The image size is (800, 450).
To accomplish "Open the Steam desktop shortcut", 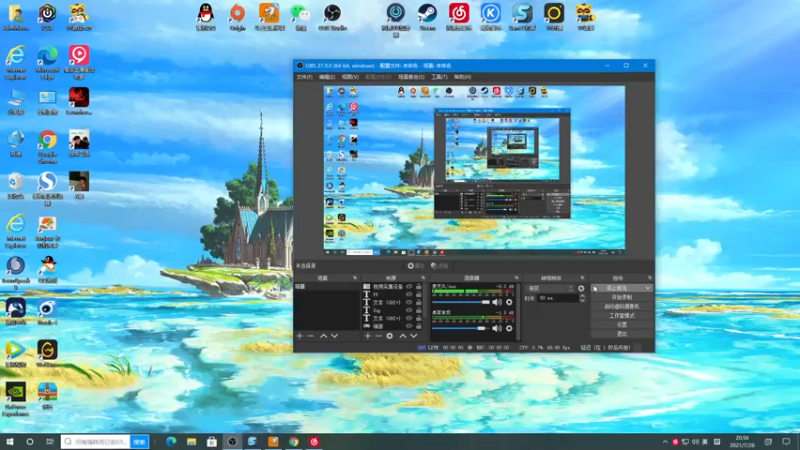I will tap(427, 17).
